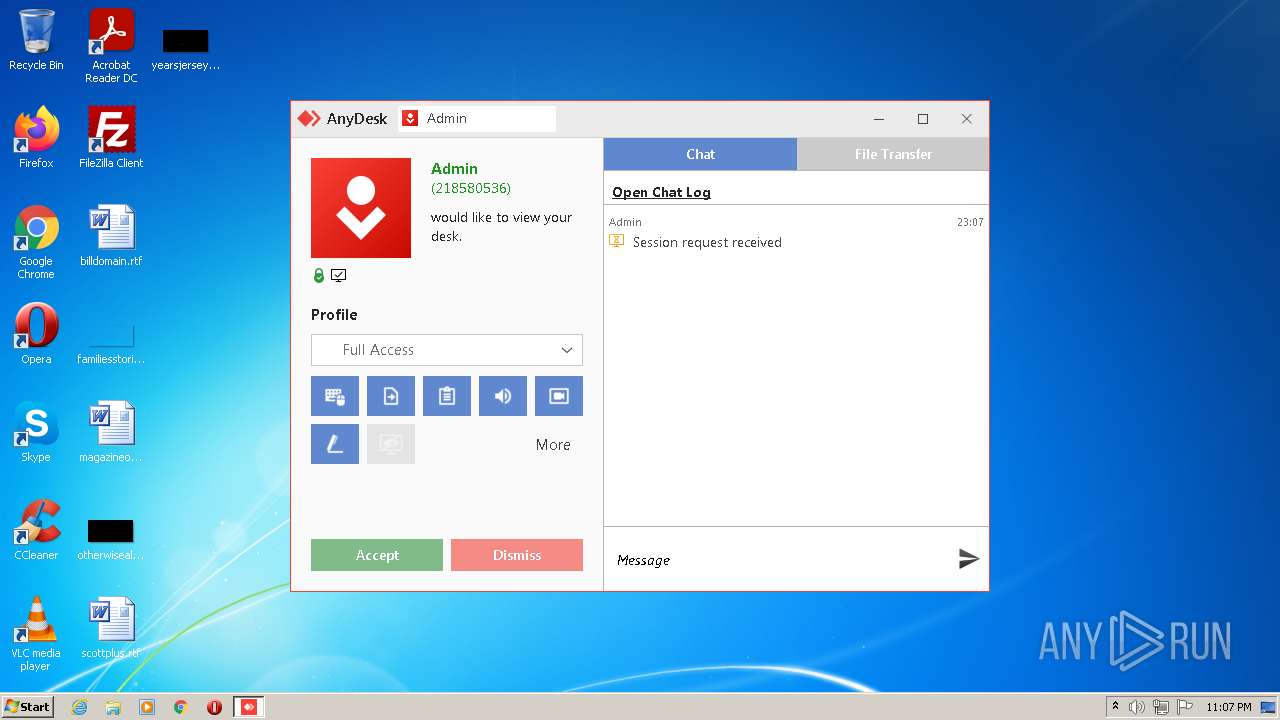The image size is (1280, 720).
Task: Accept the AnyDesk session request
Action: click(x=377, y=555)
